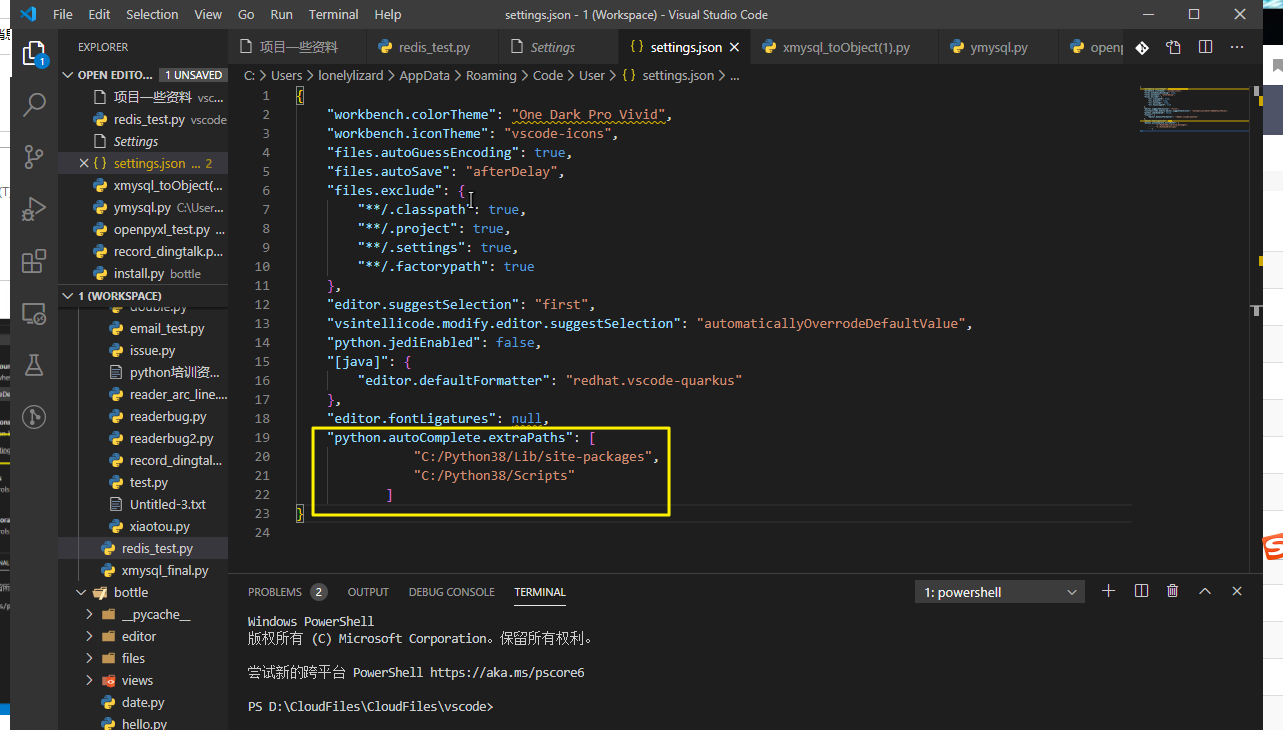Open the Terminal menu
1283x730 pixels.
click(334, 14)
